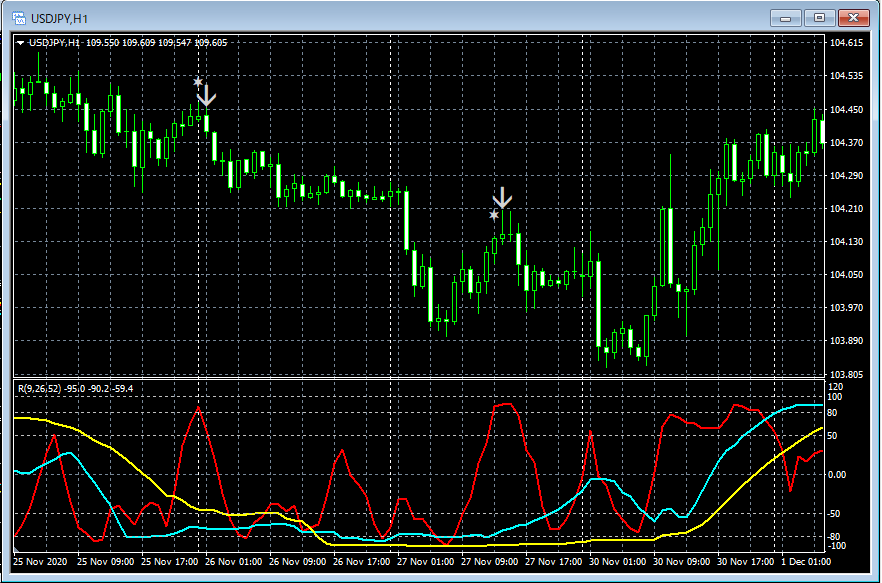Click the '30 Nov 09:00' time axis label
The height and width of the screenshot is (583, 882).
(x=682, y=562)
